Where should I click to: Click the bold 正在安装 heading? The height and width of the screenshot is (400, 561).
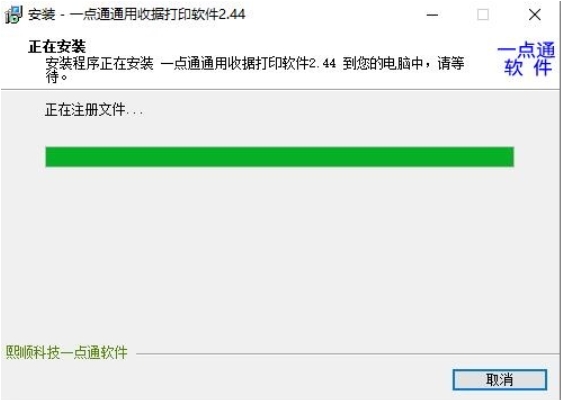click(x=57, y=47)
